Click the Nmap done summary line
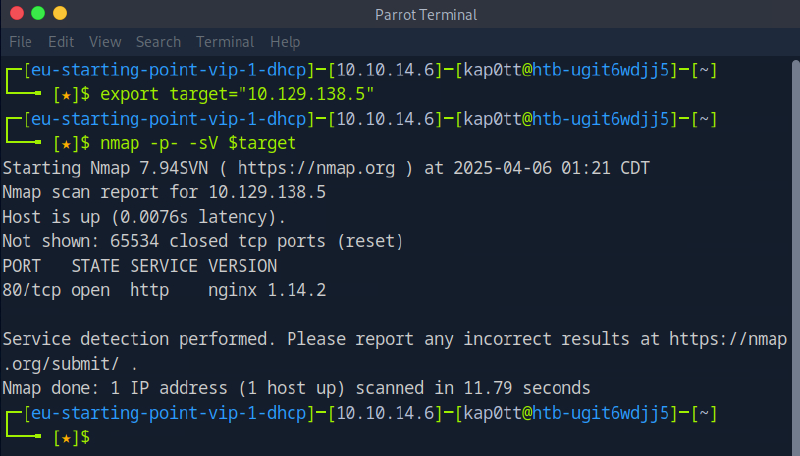Image resolution: width=800 pixels, height=456 pixels. pyautogui.click(x=296, y=387)
